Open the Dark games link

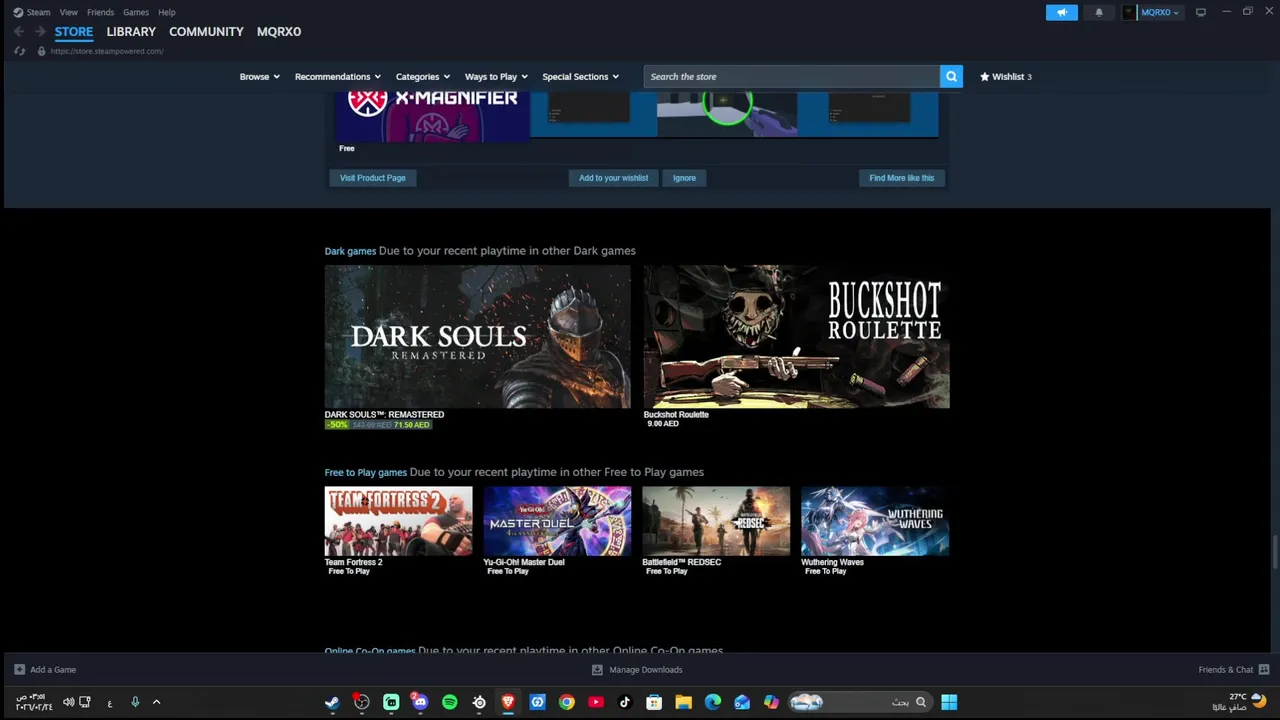(x=350, y=251)
